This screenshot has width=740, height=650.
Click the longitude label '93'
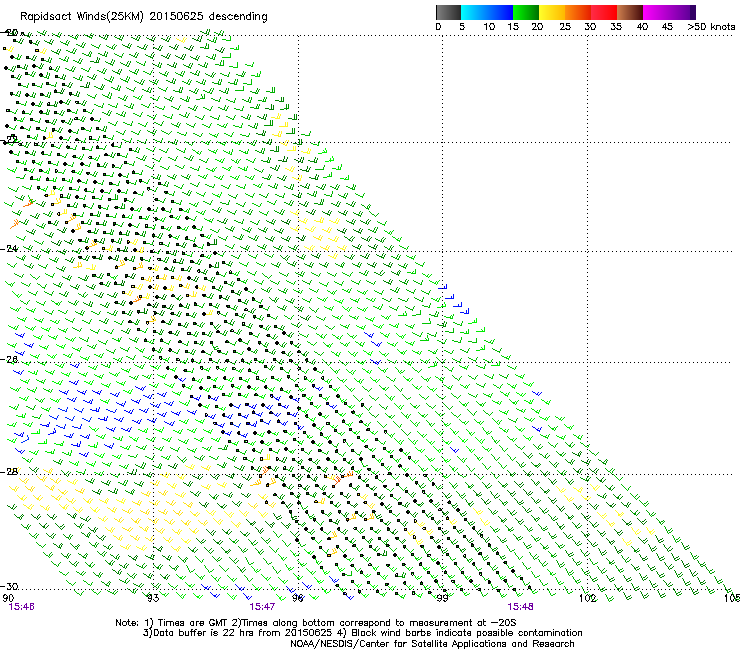coord(153,598)
